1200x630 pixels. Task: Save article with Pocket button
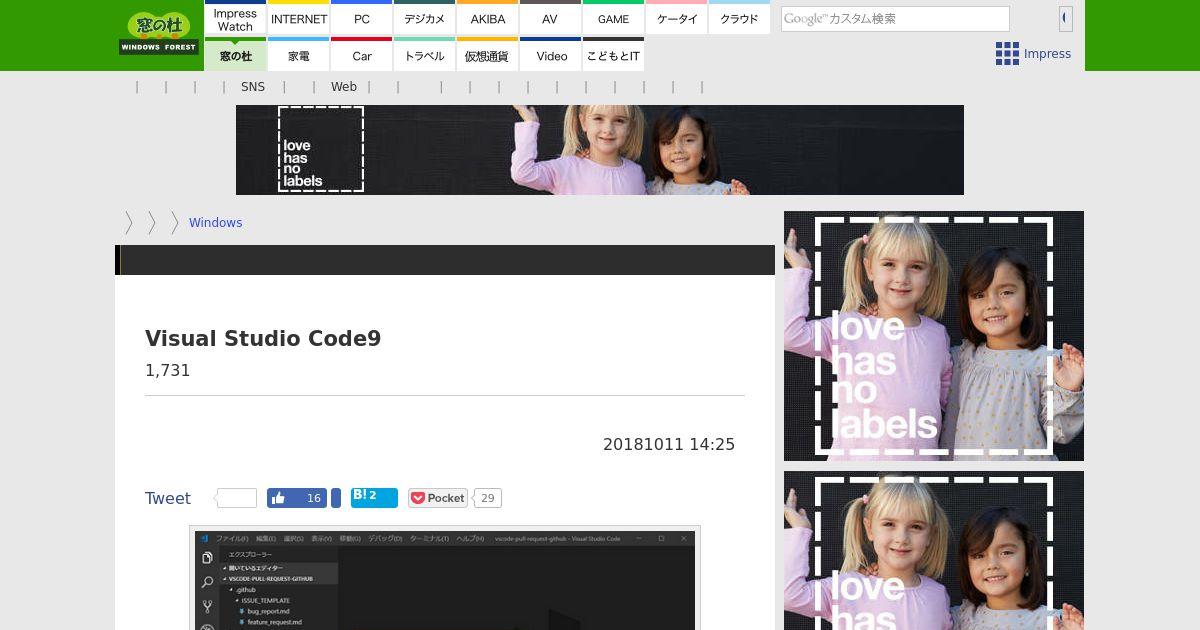coord(438,498)
